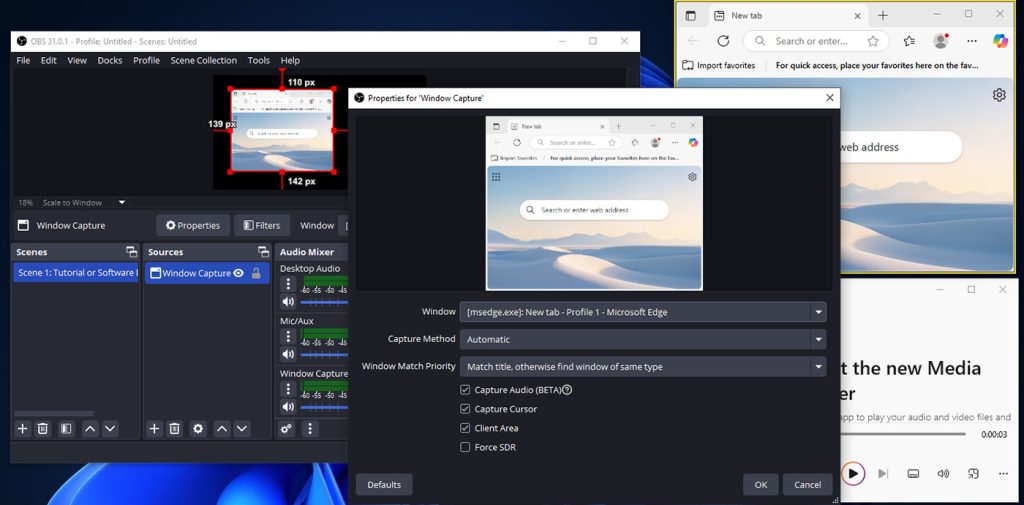Mute Window Capture audio speaker button
This screenshot has height=505, width=1024.
coord(288,406)
